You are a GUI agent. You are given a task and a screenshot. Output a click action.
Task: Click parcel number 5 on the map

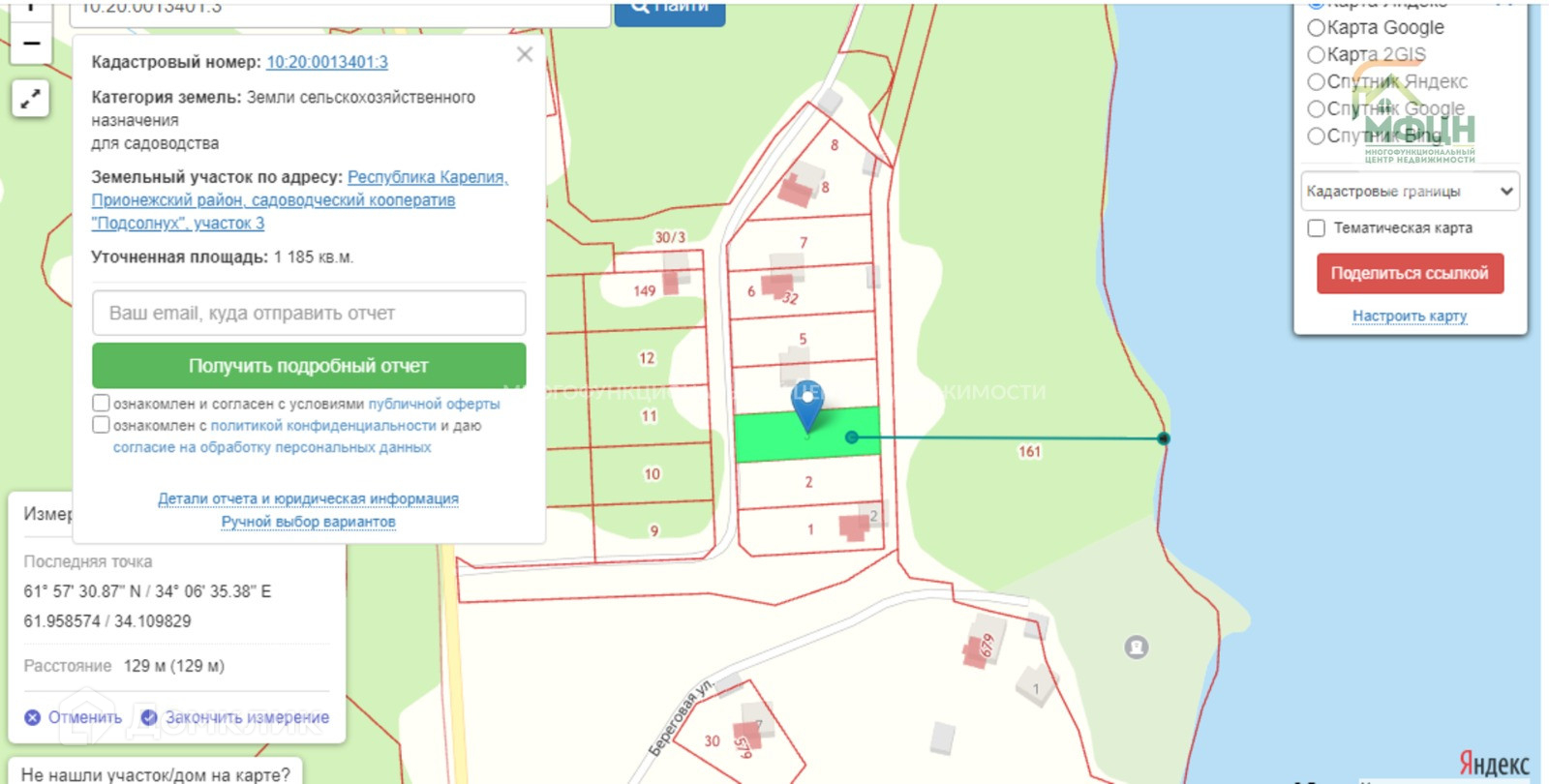pyautogui.click(x=803, y=339)
